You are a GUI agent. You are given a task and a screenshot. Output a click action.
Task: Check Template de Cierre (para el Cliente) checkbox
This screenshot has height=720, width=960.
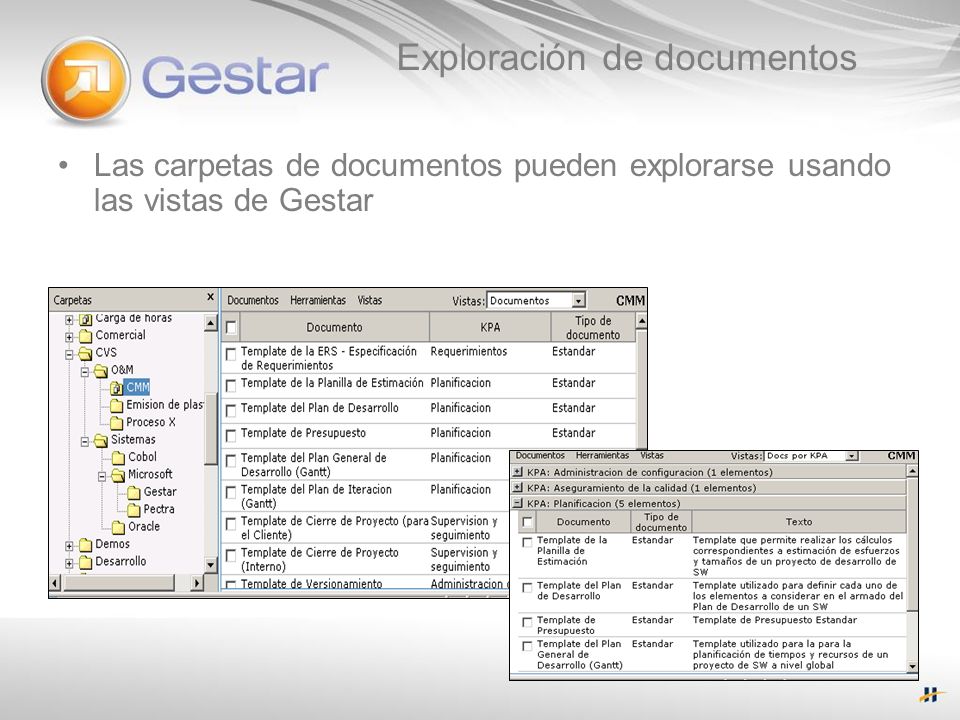pos(231,523)
